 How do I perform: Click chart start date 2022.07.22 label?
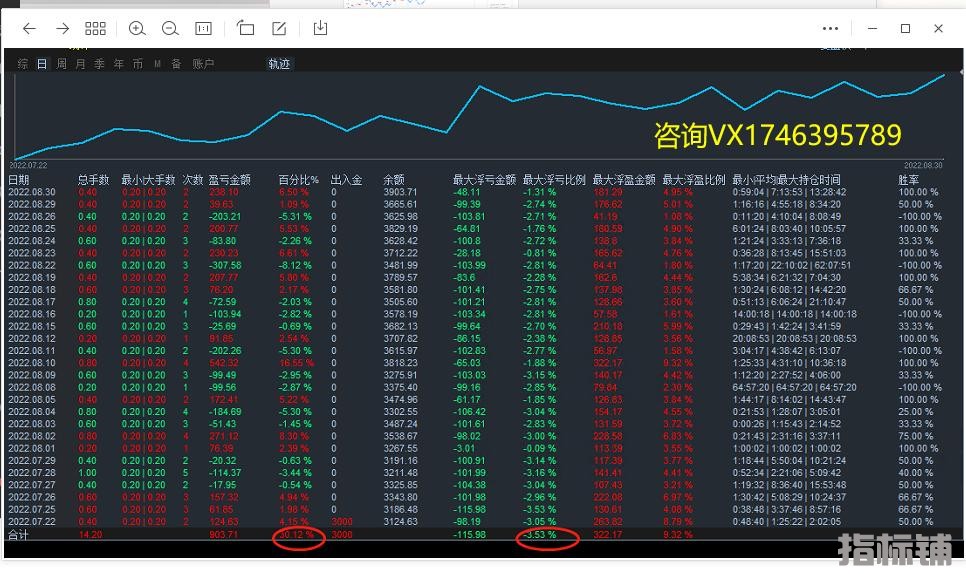point(28,165)
